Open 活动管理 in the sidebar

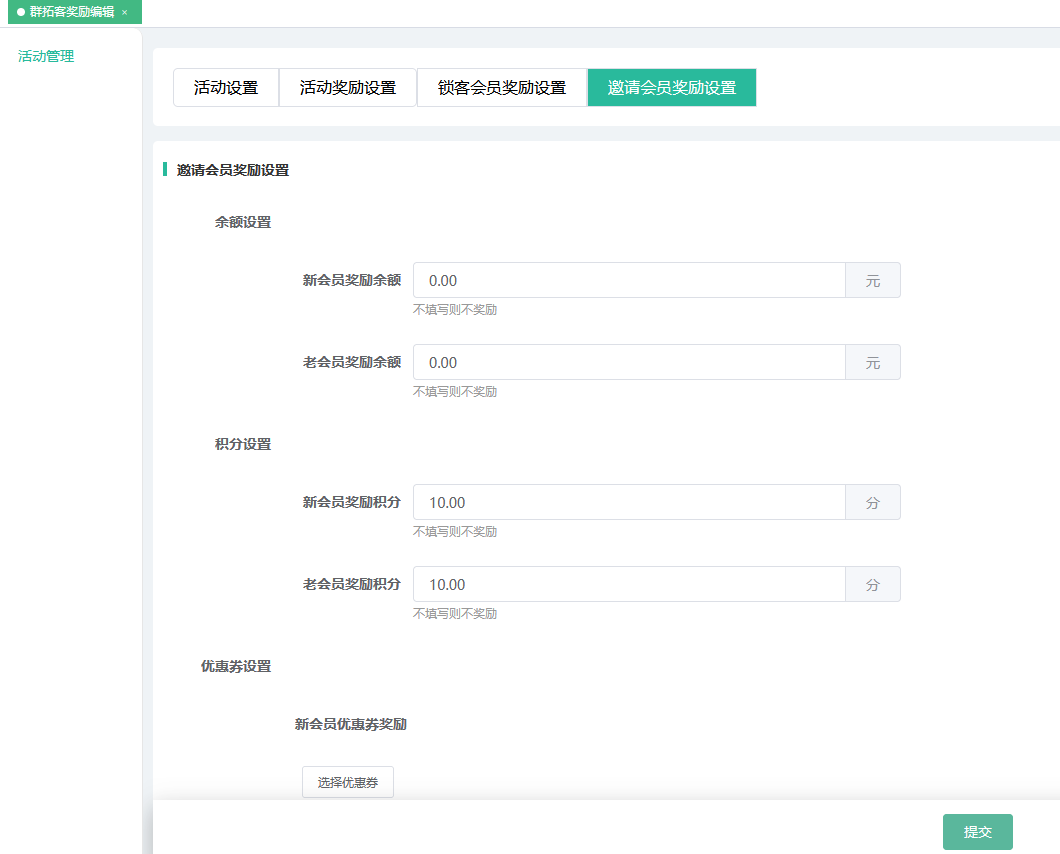point(46,56)
